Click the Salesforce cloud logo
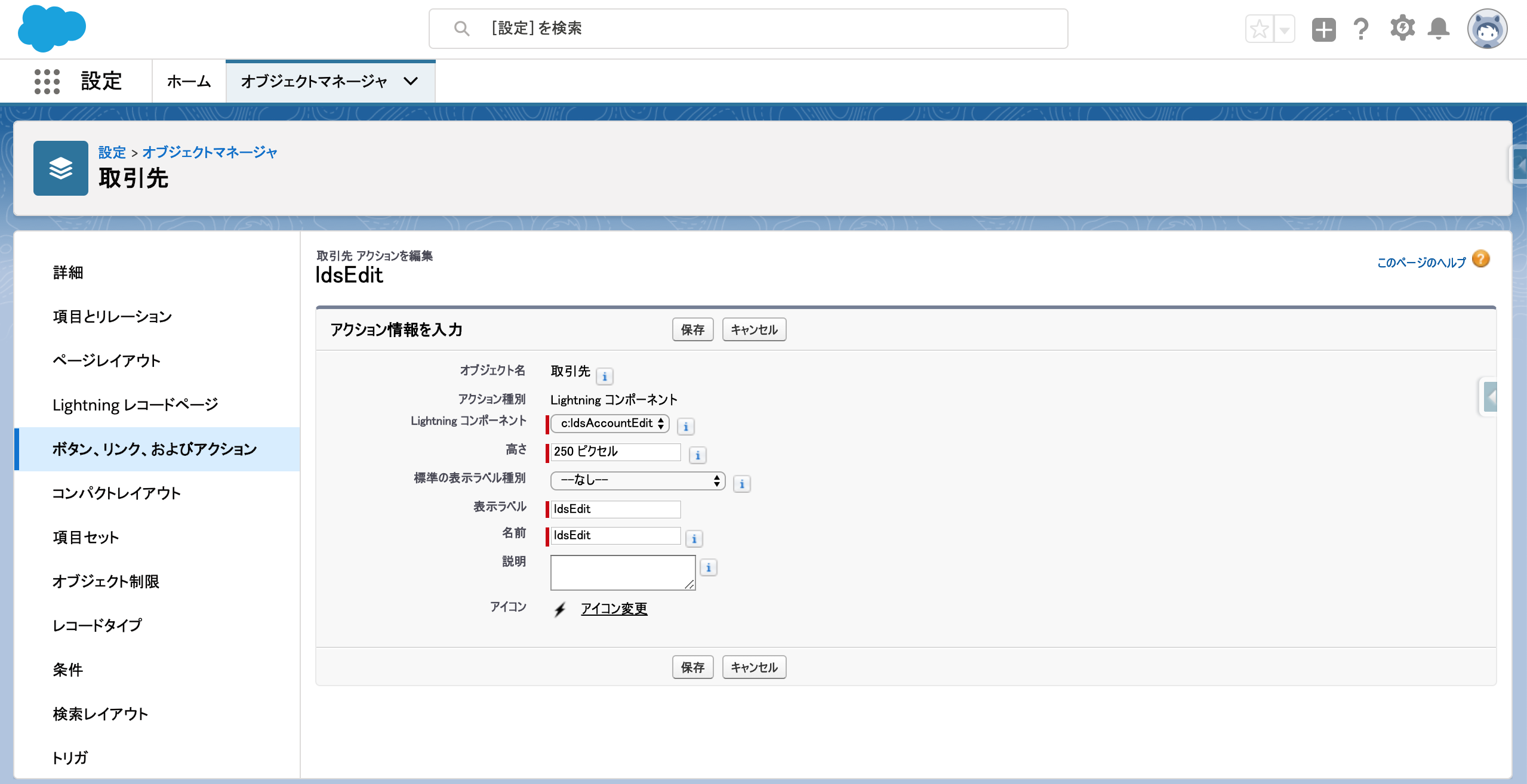Screen dimensions: 1527x784 tap(52, 28)
